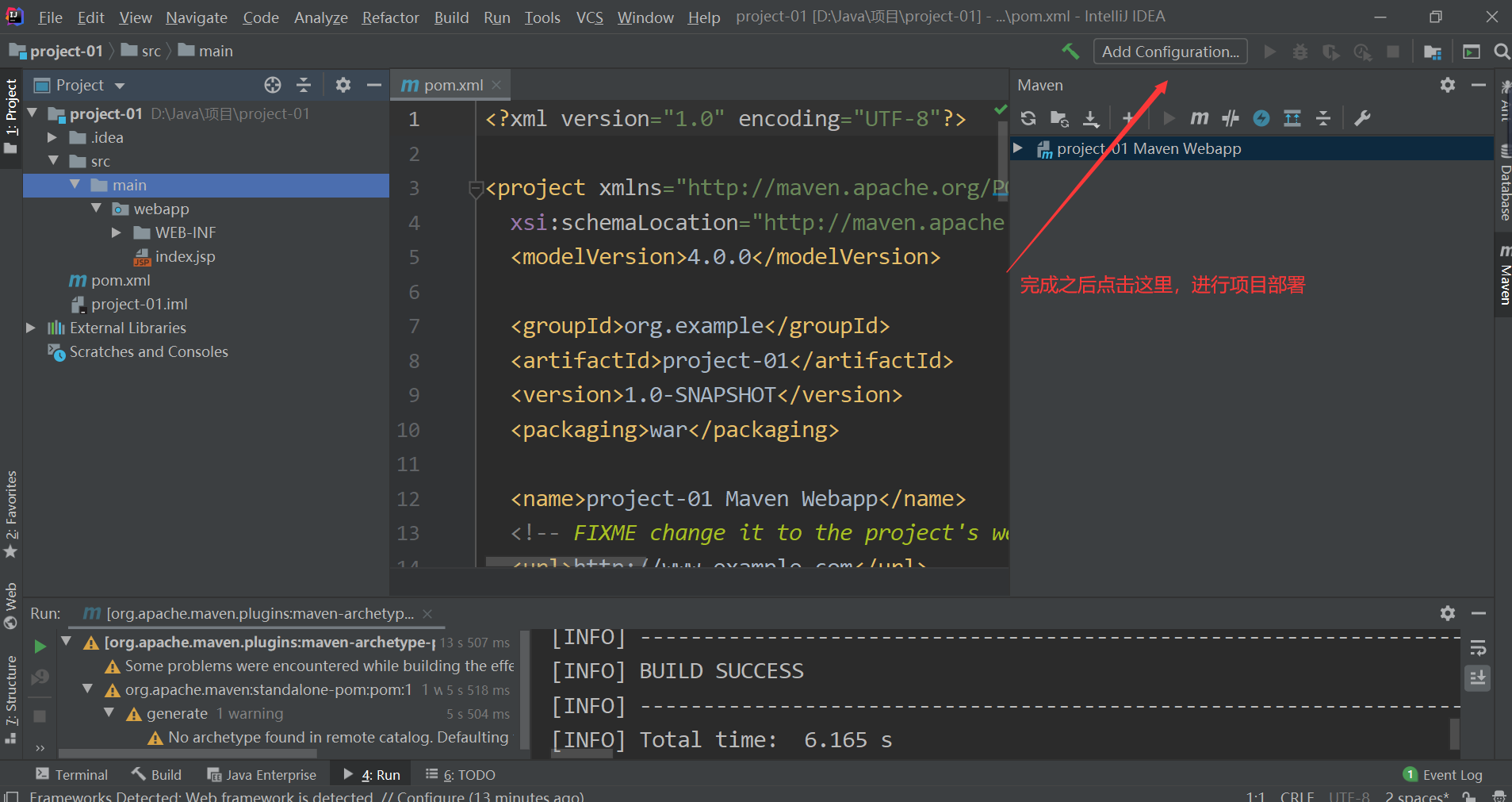The height and width of the screenshot is (802, 1512).
Task: Open Project Structure from the top toolbar
Action: pos(1432,52)
